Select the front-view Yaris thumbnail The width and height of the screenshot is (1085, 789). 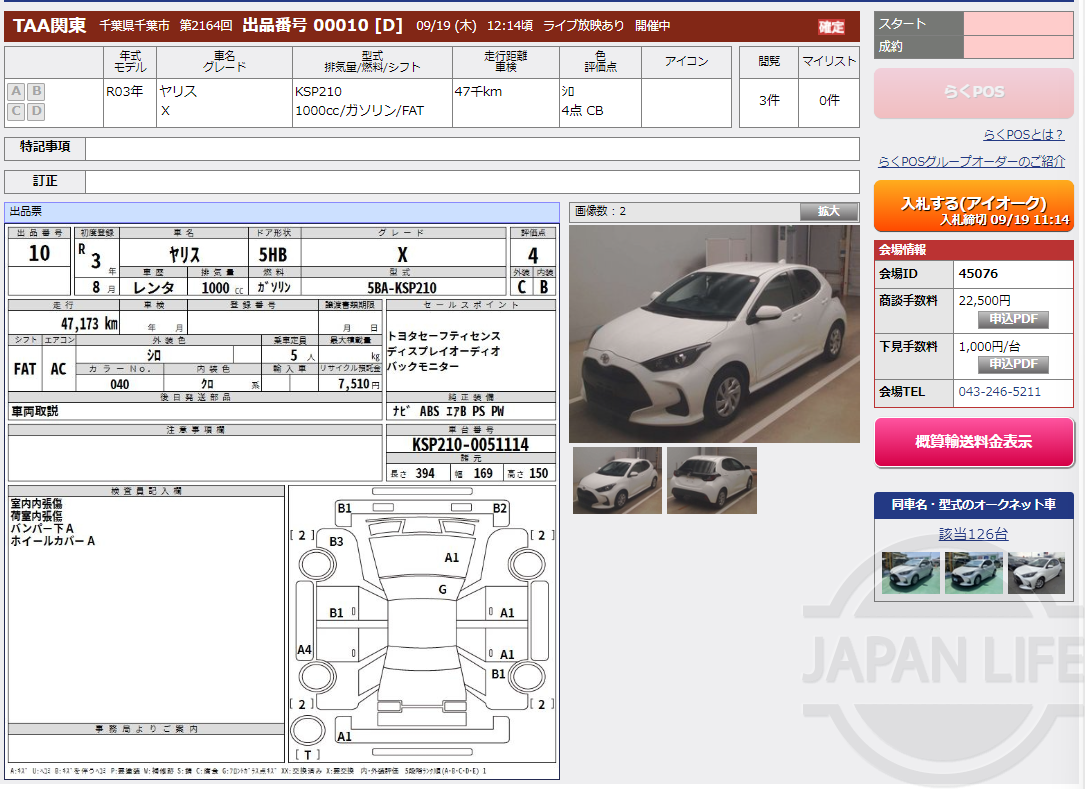[x=616, y=480]
